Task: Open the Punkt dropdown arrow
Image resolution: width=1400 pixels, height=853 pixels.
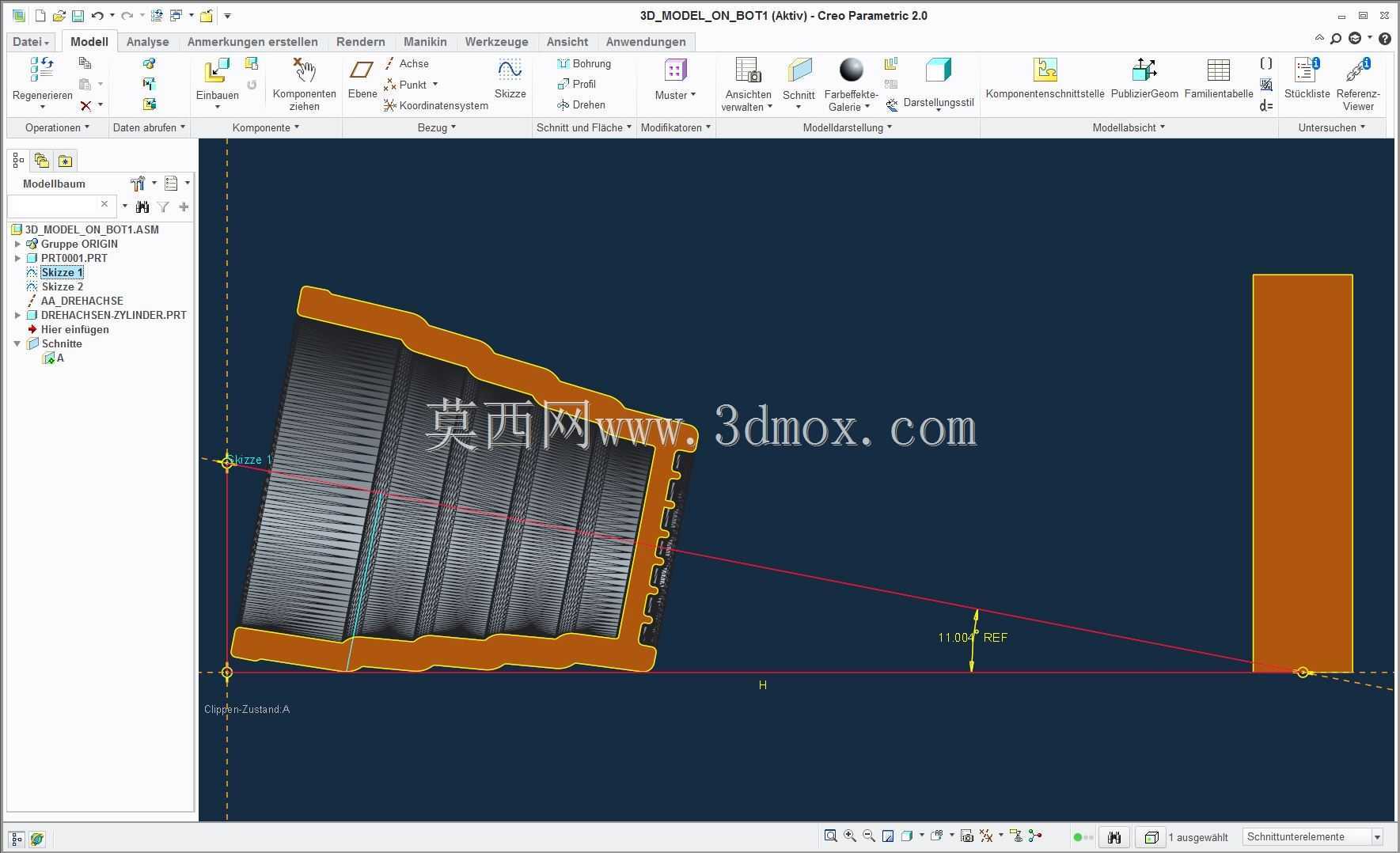Action: [435, 84]
